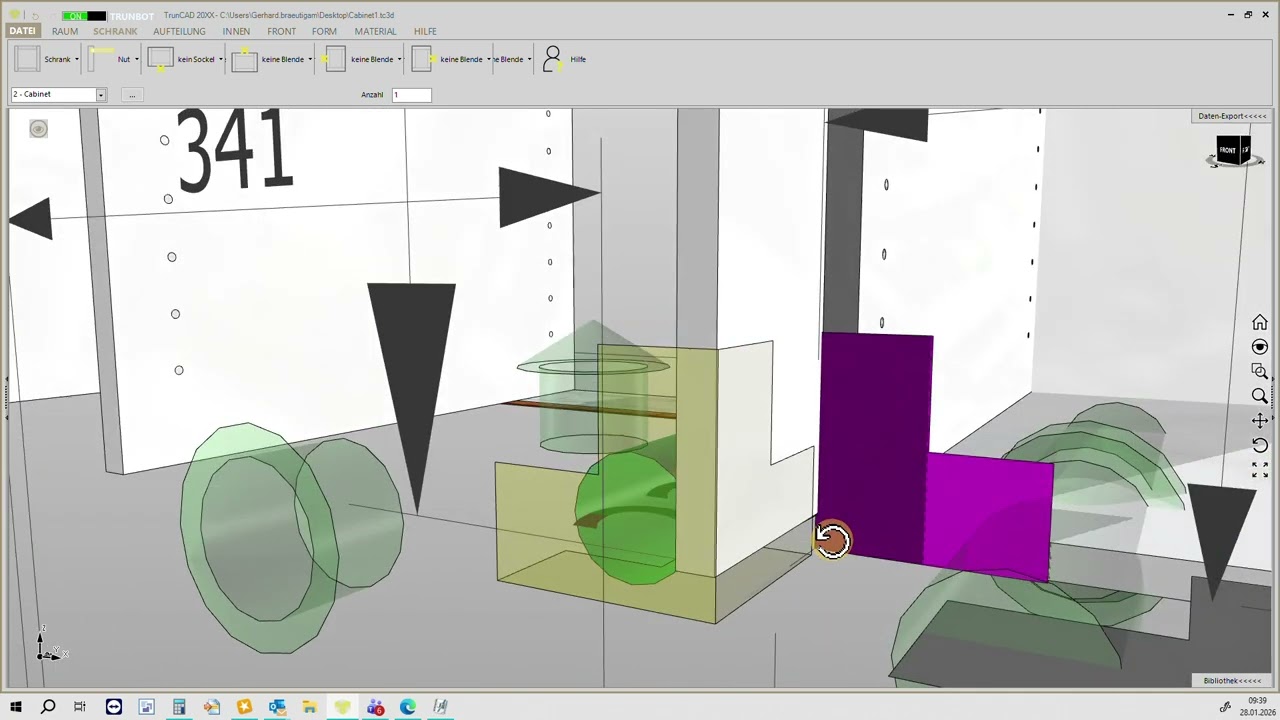Viewport: 1280px width, 720px height.
Task: Click the pan move arrows icon
Action: click(x=1260, y=421)
